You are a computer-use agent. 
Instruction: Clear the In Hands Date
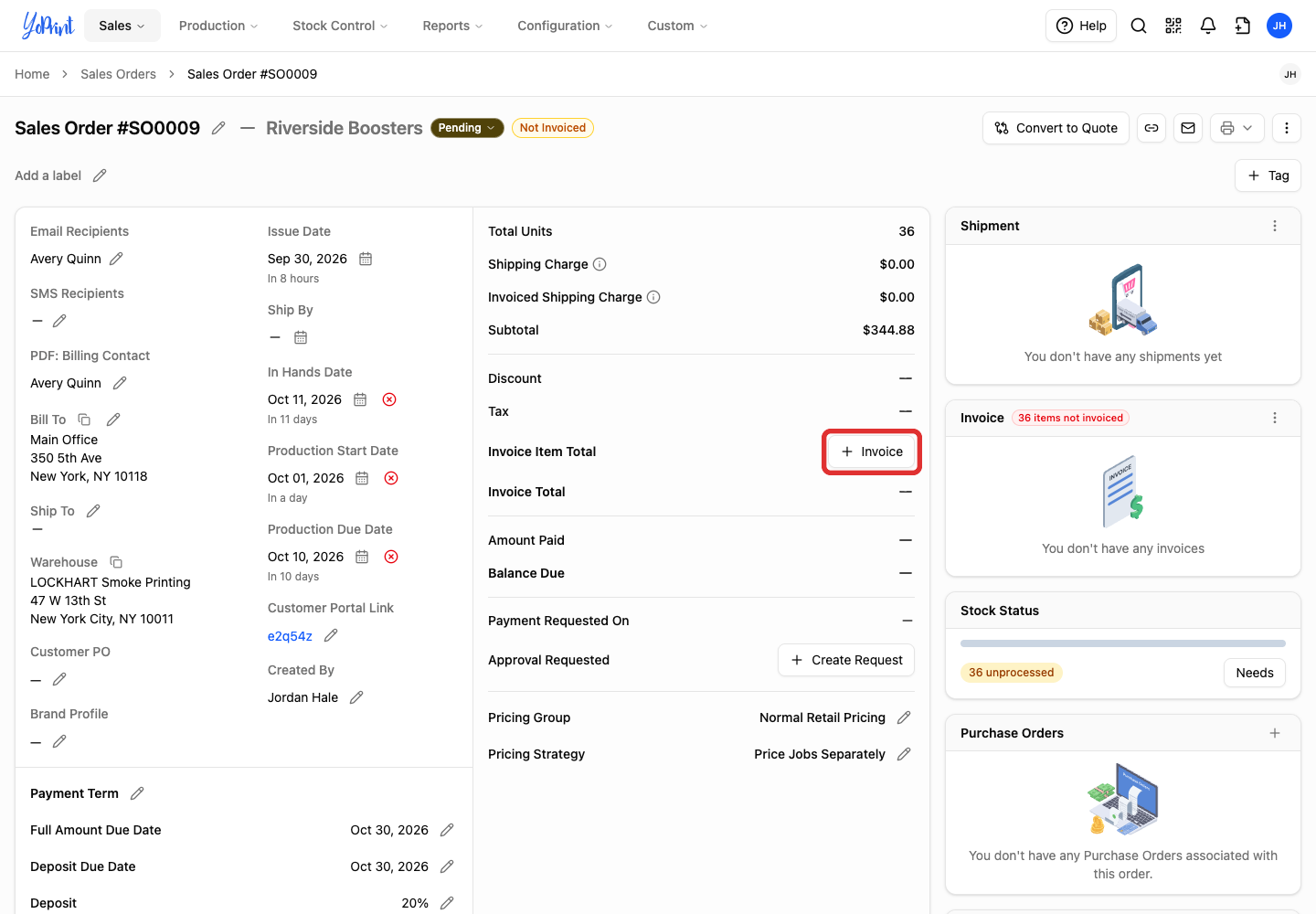point(389,399)
